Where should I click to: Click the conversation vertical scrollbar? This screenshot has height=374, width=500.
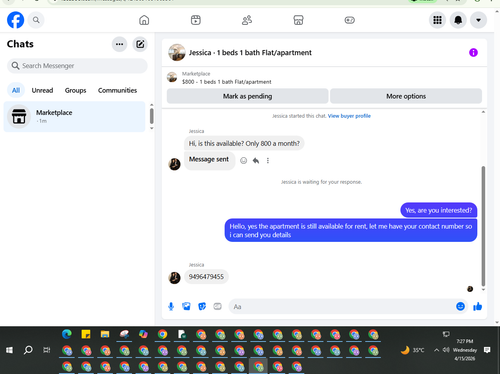[x=483, y=226]
